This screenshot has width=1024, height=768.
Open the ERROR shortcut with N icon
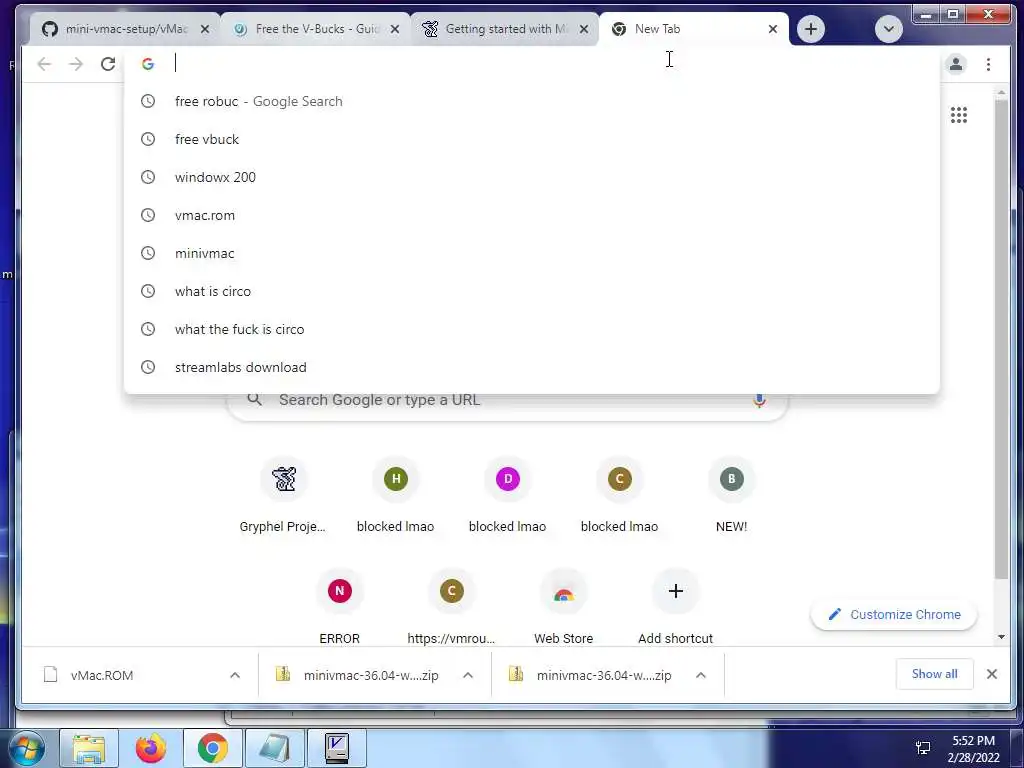[x=340, y=607]
